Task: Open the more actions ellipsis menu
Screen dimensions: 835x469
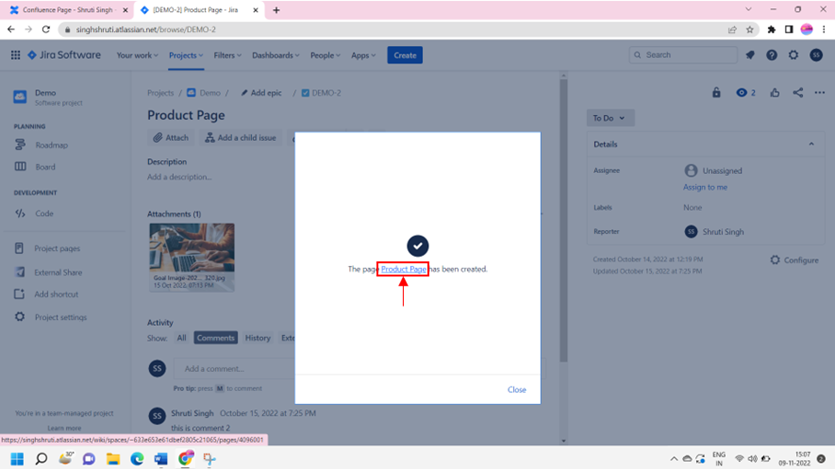Action: [820, 93]
